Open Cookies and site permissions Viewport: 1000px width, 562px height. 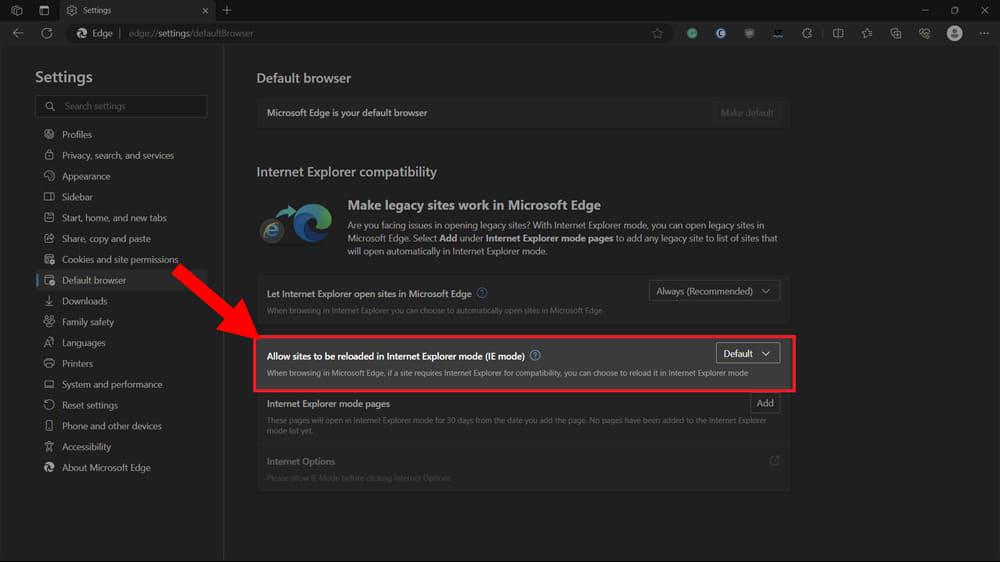click(119, 260)
